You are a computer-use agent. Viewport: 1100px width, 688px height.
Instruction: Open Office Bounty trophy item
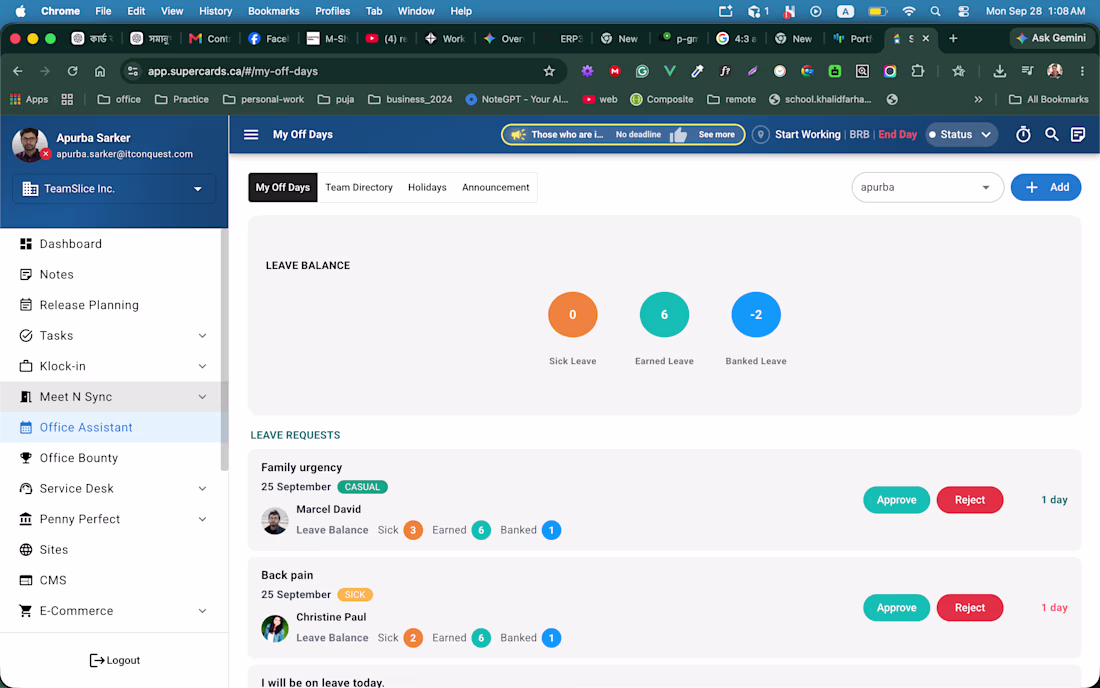click(x=112, y=458)
